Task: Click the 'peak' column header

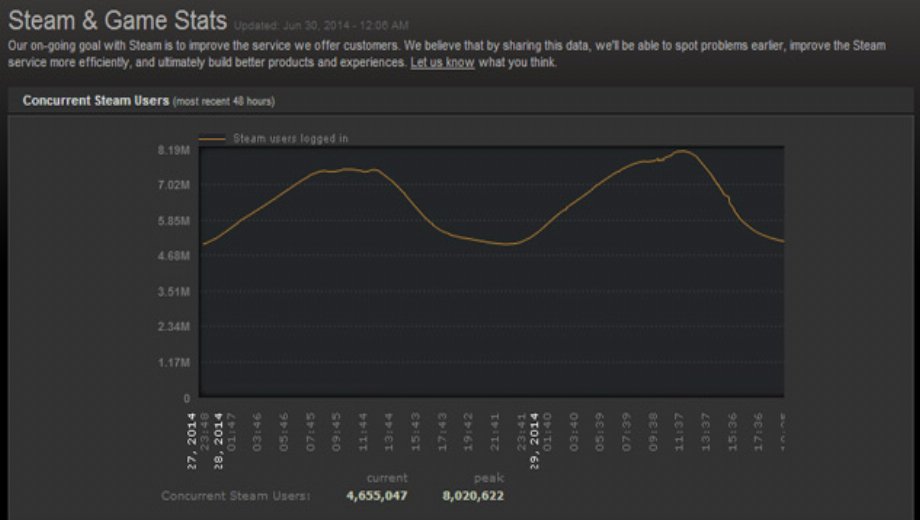Action: point(489,478)
